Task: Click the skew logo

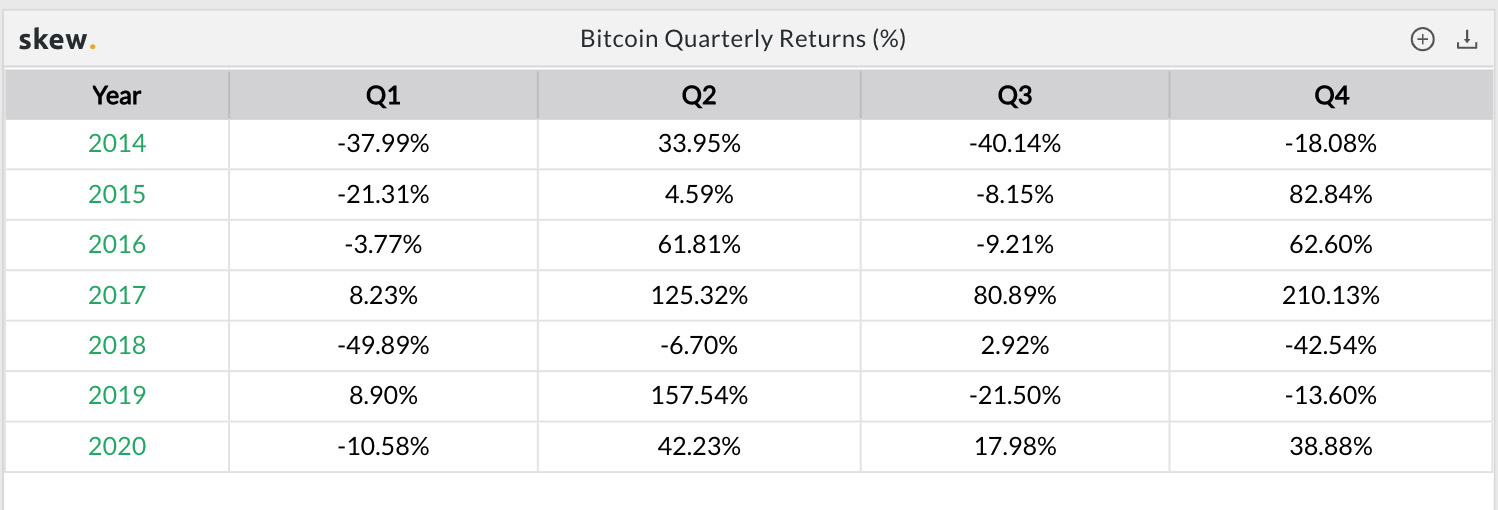Action: tap(57, 40)
